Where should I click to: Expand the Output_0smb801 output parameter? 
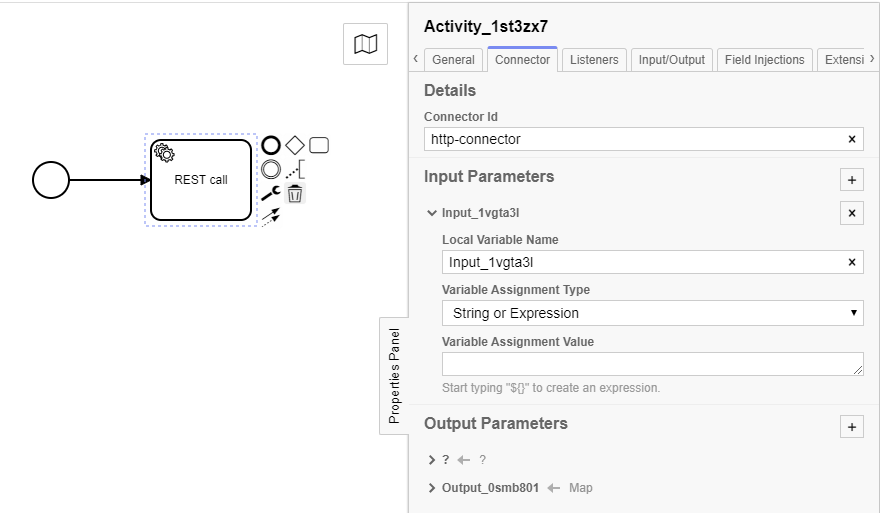coord(432,488)
